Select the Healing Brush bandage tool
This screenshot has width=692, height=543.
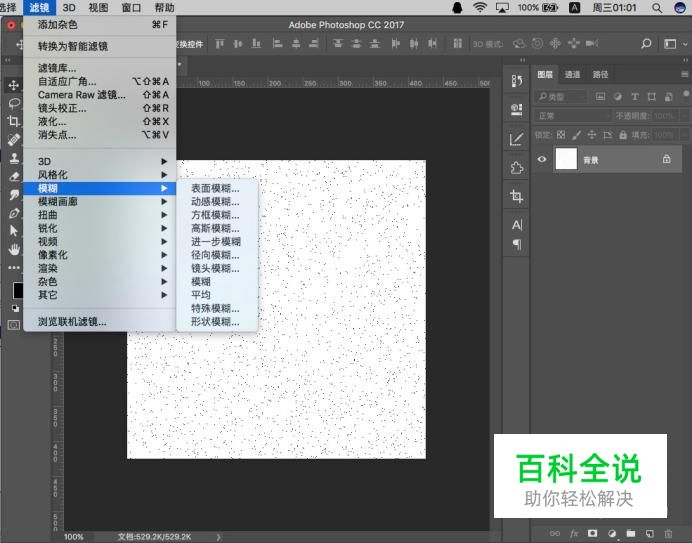click(14, 140)
